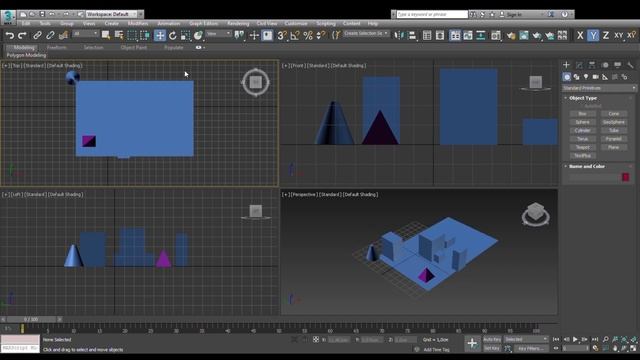
Task: Toggle the 3D Snaps button
Action: (282, 36)
